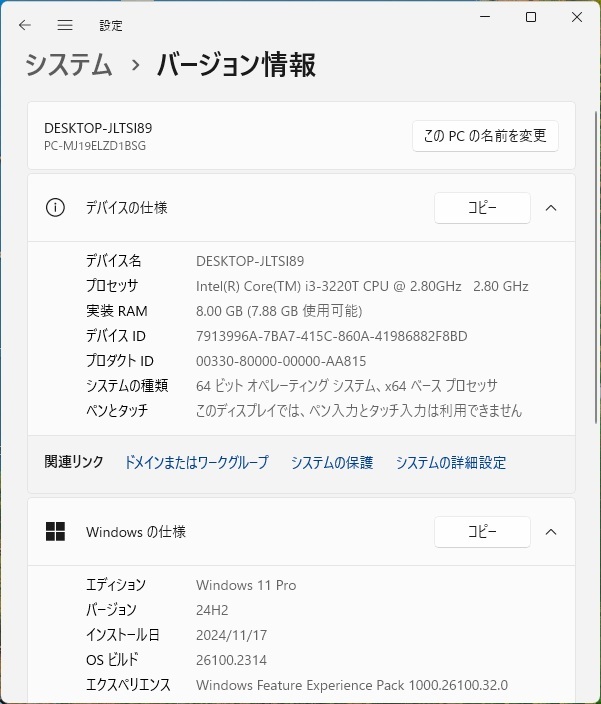Click the 関連リンク label
Viewport: 601px width, 704px height.
(x=74, y=462)
